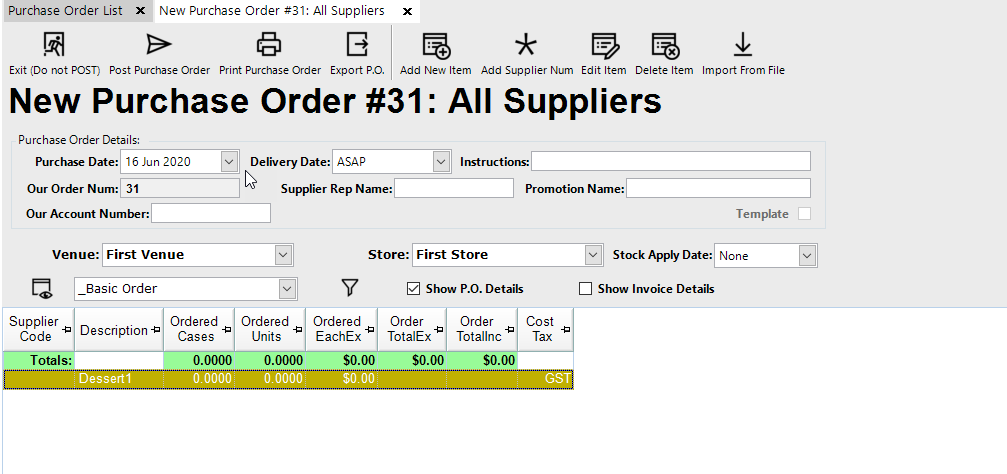Click the Edit Item icon

(604, 45)
